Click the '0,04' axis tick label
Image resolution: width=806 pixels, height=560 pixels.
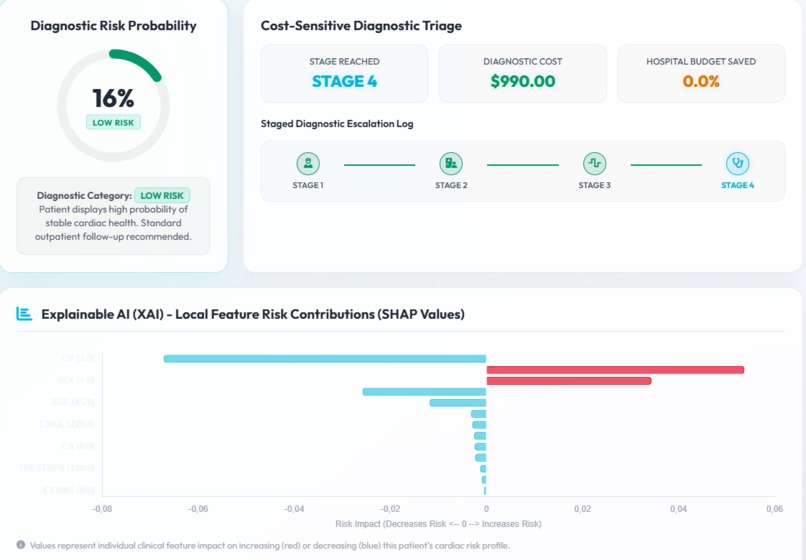679,509
